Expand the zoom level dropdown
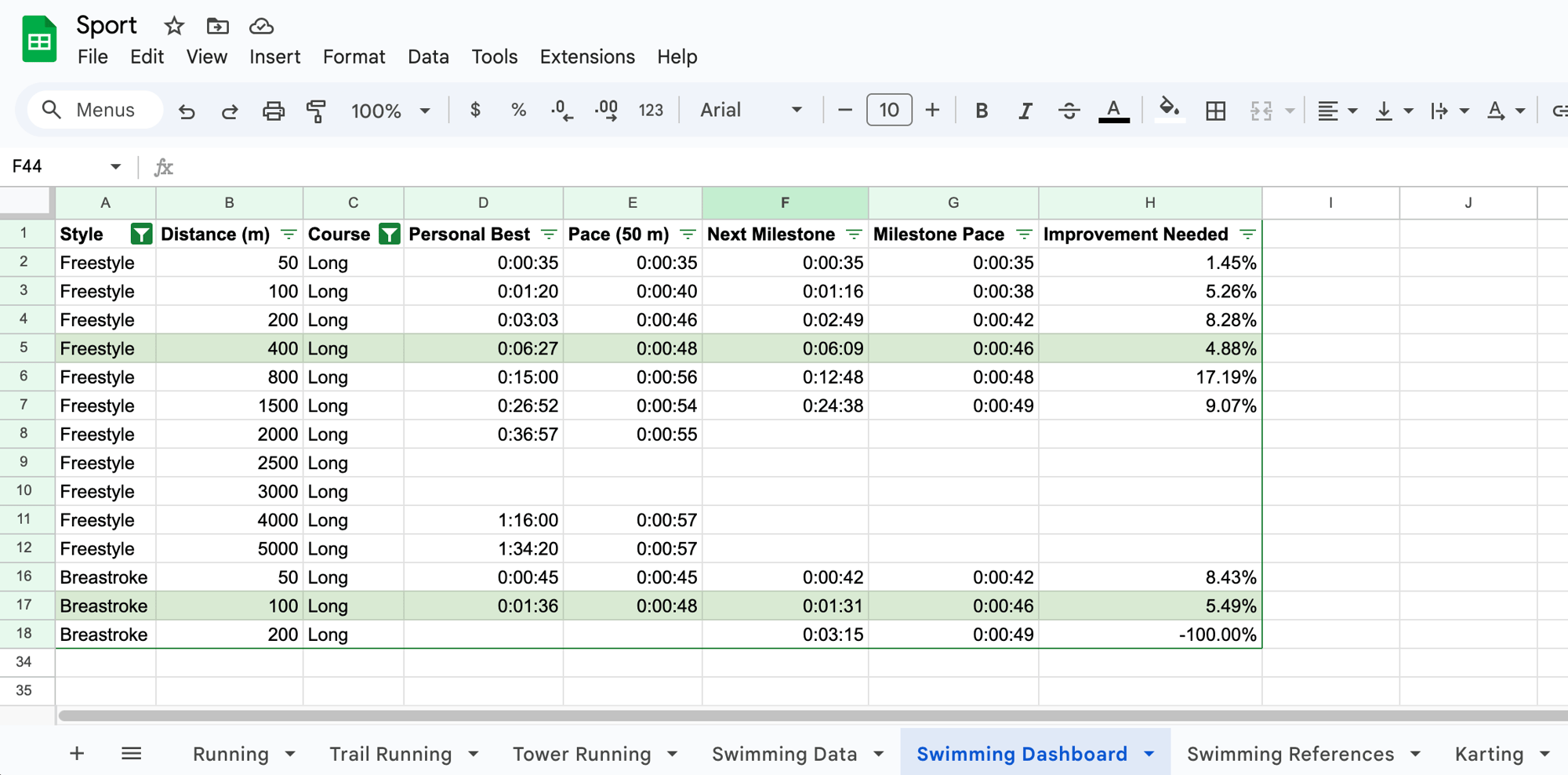 [390, 111]
